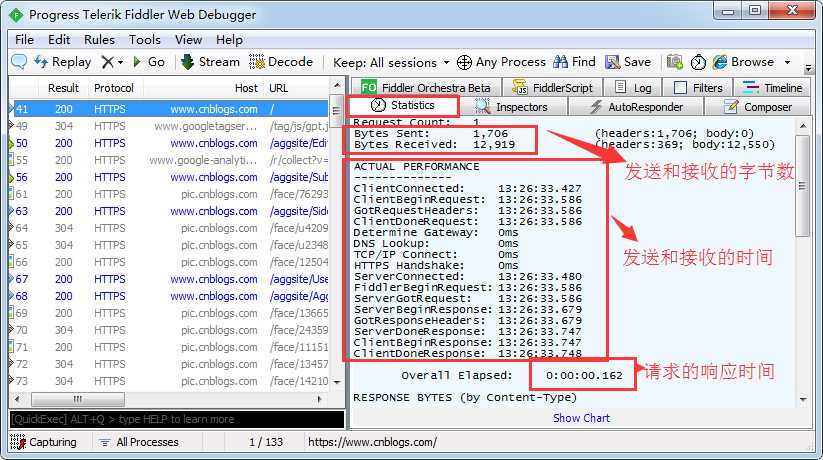Click the Show Chart link
The image size is (823, 460).
point(581,418)
